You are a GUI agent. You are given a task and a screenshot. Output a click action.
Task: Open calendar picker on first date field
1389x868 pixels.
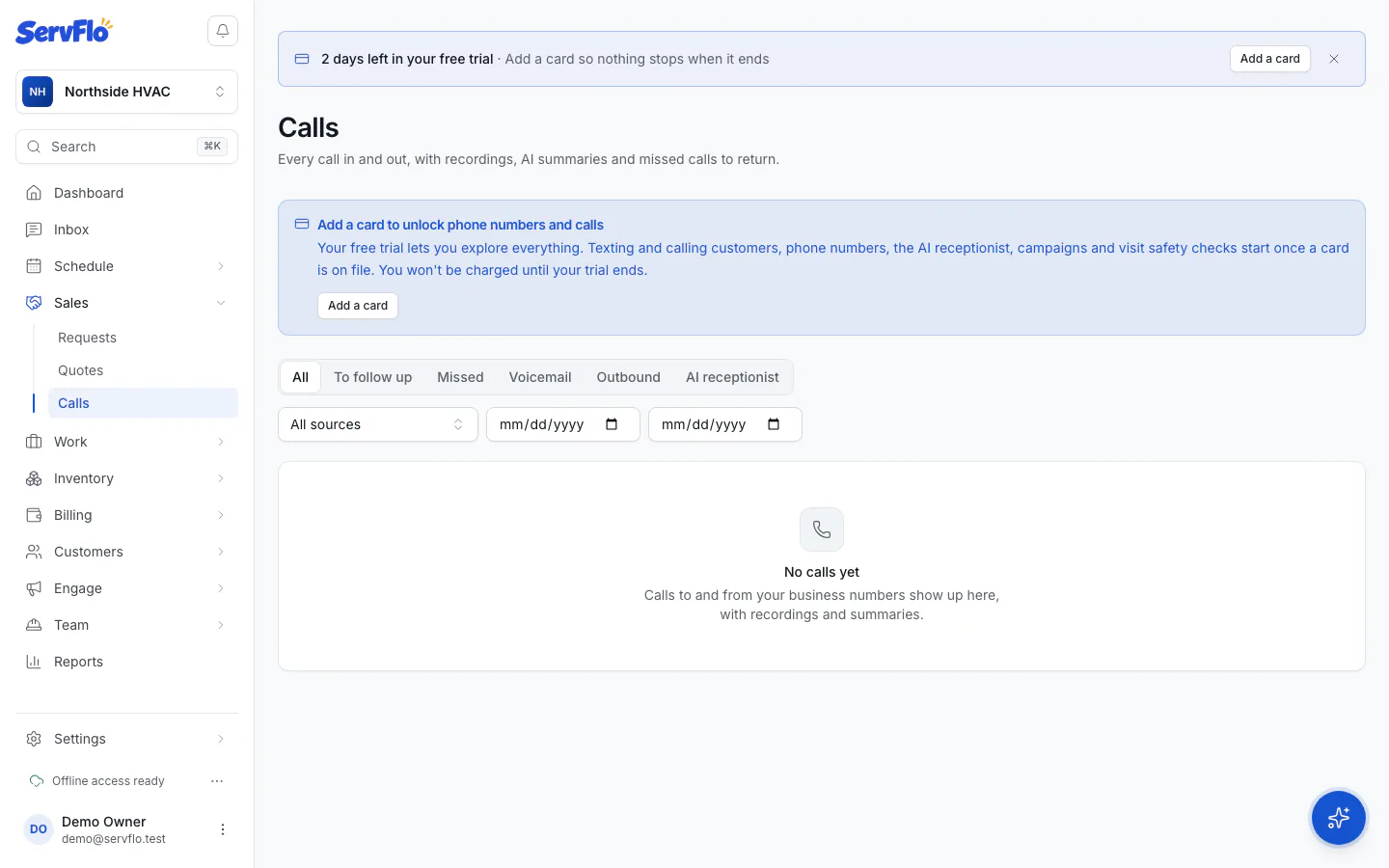coord(612,424)
